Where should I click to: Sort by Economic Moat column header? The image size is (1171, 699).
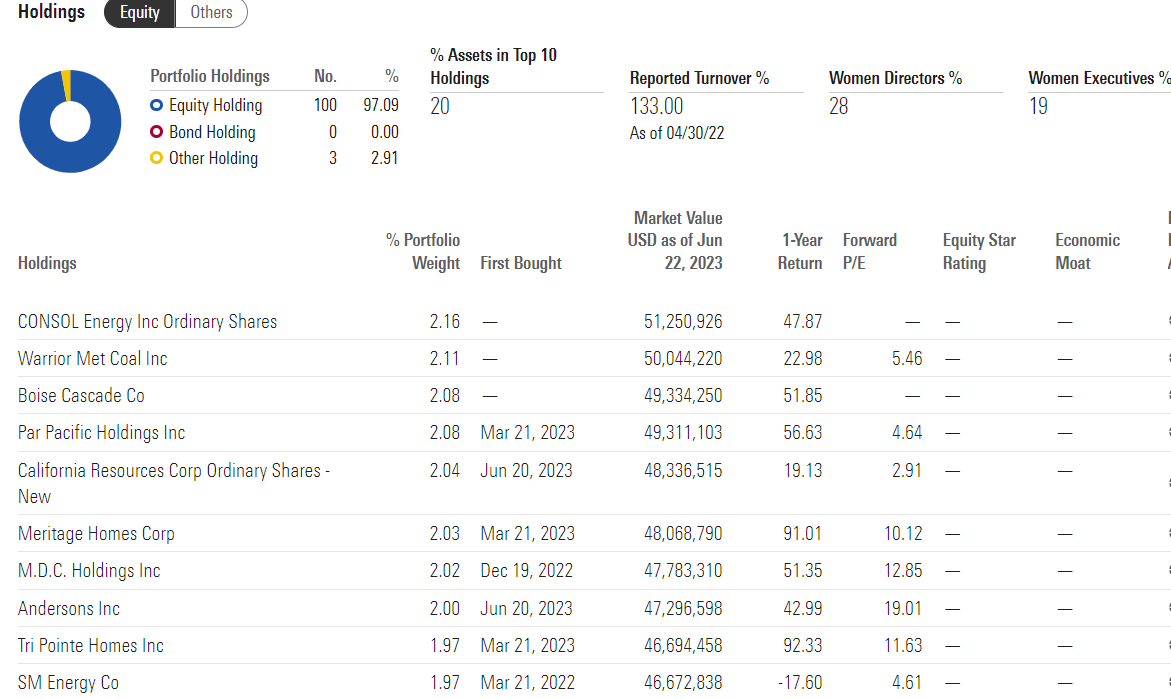(x=1087, y=252)
